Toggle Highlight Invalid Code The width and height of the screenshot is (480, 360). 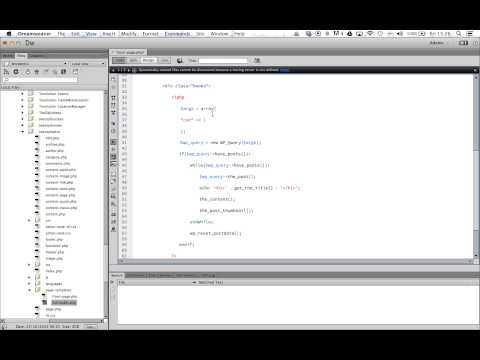tap(114, 149)
